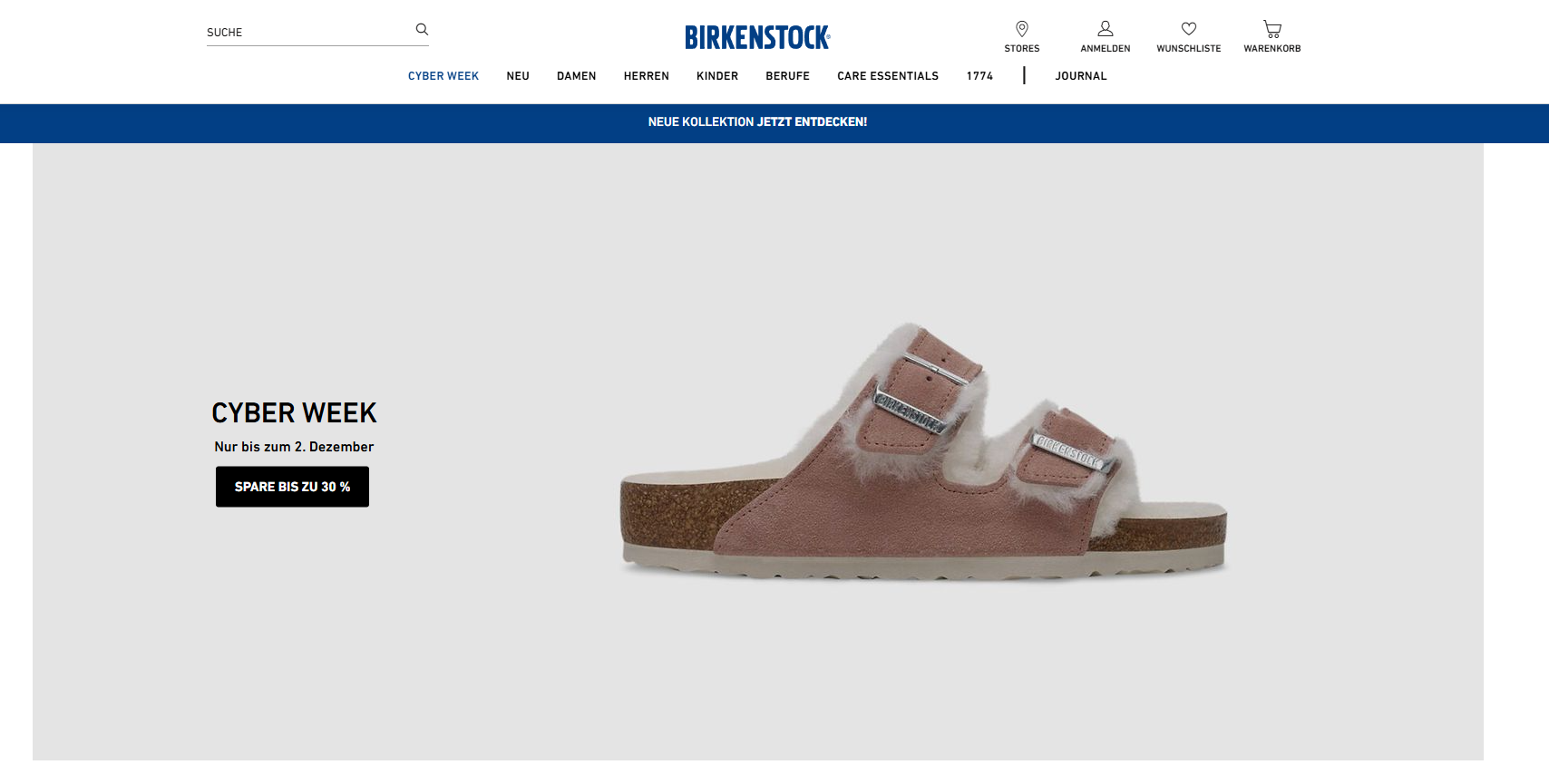Open Care Essentials navigation item
Screen dimensions: 1549x784
pos(887,76)
